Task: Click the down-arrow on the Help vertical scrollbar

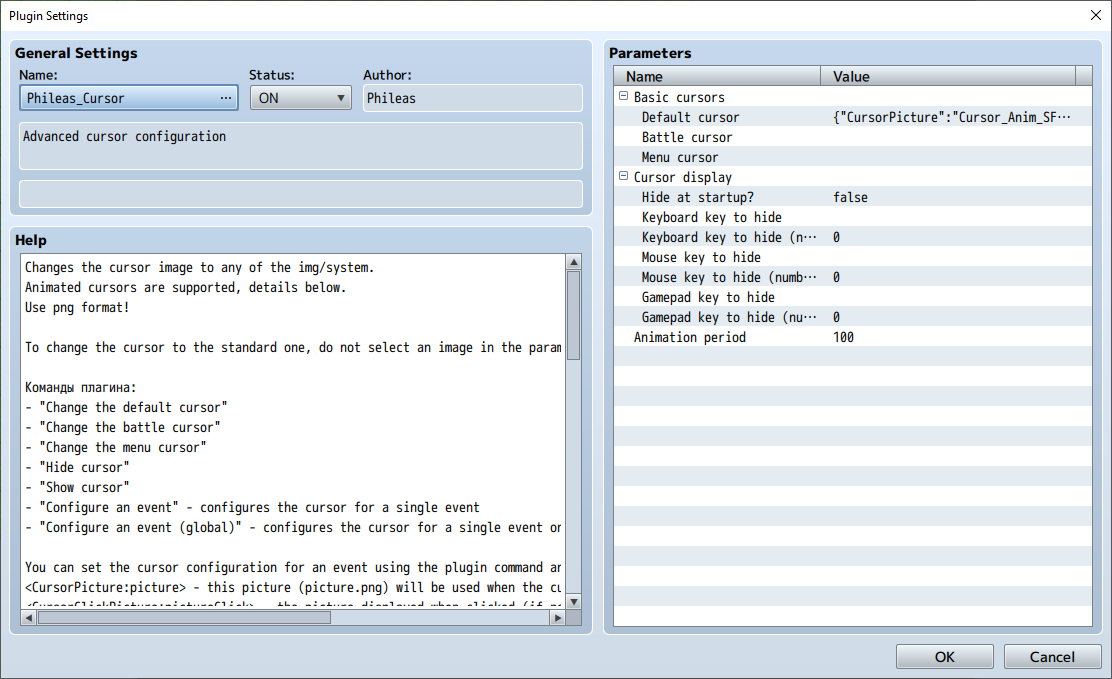Action: point(573,600)
